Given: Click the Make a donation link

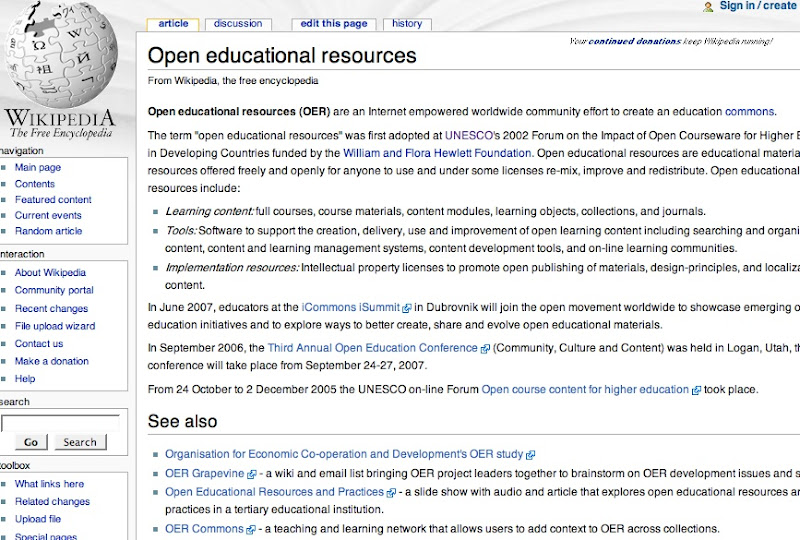Looking at the screenshot, I should 51,361.
